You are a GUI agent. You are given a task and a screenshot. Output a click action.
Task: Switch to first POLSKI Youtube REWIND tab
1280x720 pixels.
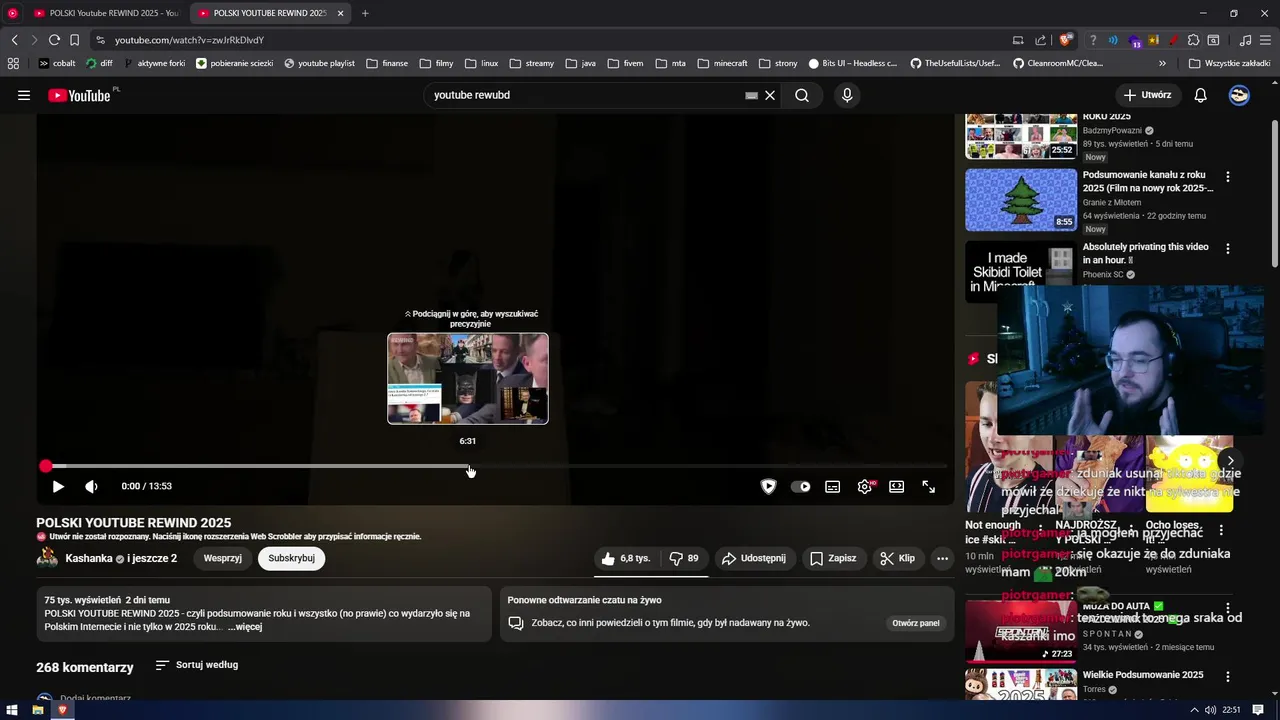coord(105,13)
